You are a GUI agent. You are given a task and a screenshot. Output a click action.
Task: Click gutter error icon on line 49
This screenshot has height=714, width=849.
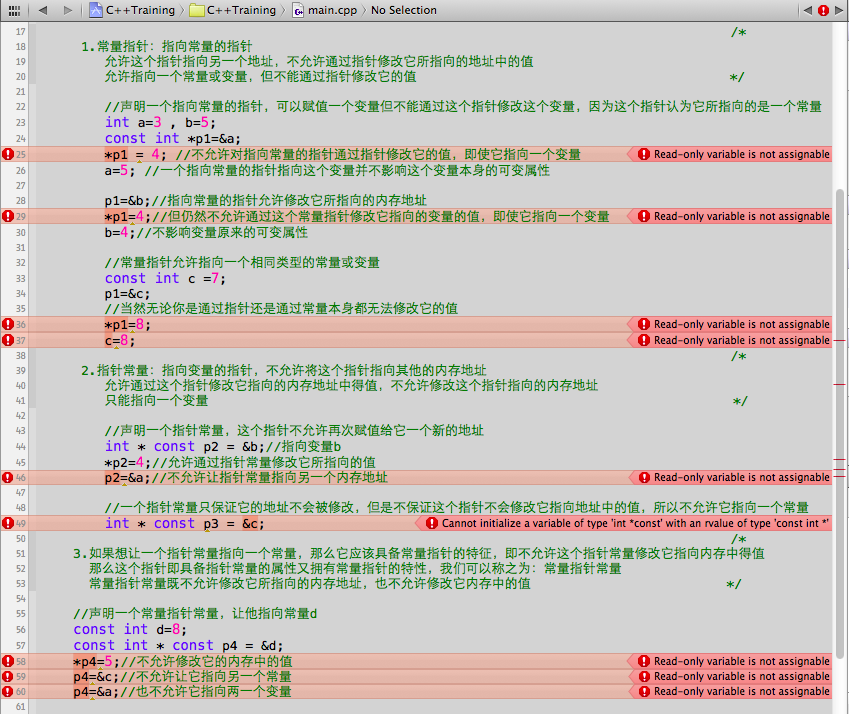8,523
